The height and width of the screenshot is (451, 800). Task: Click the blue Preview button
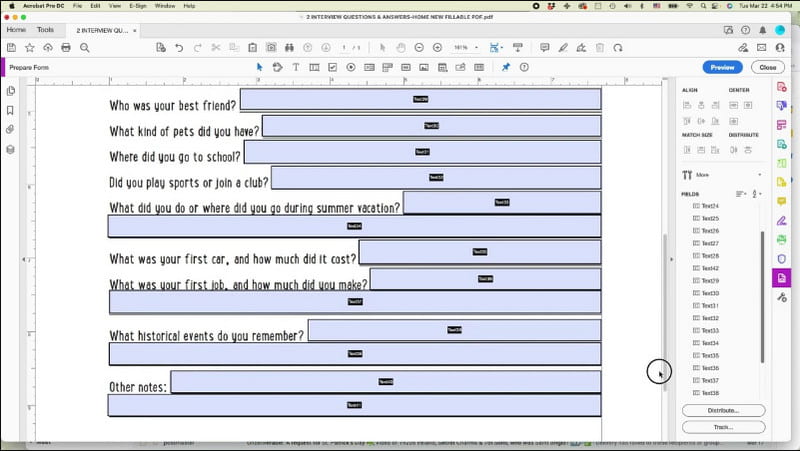point(722,67)
